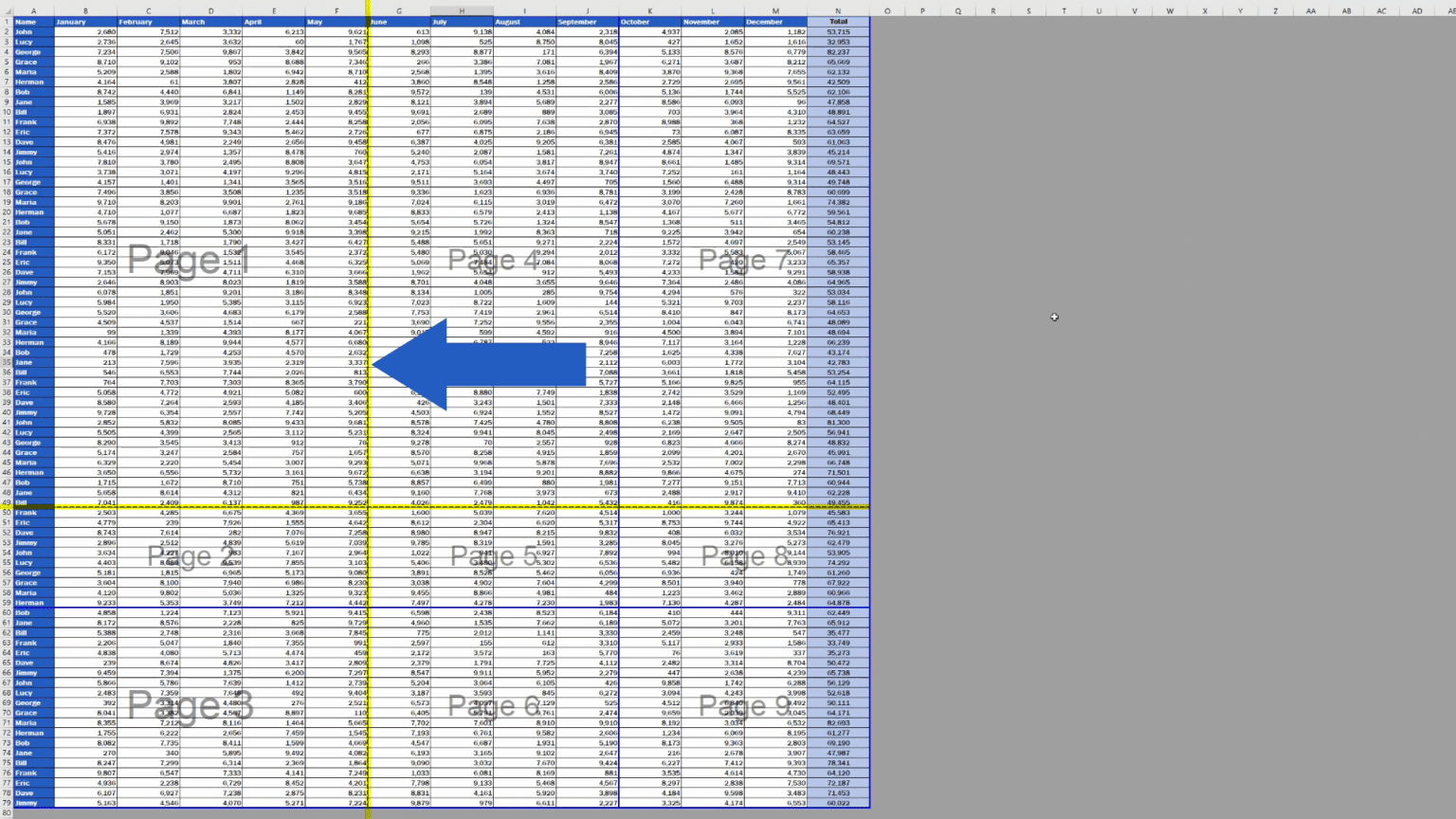1456x819 pixels.
Task: Select January value 5,163 in row 79
Action: (85, 803)
